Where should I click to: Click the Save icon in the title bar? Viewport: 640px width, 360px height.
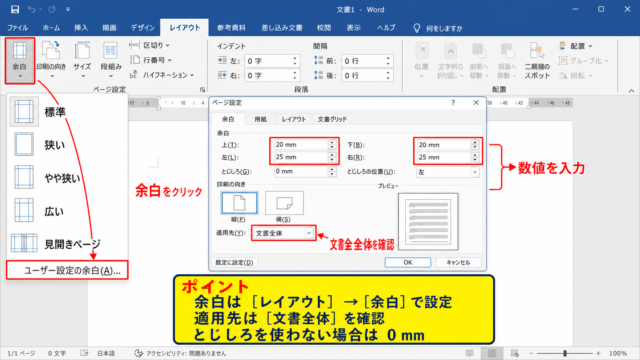click(15, 9)
